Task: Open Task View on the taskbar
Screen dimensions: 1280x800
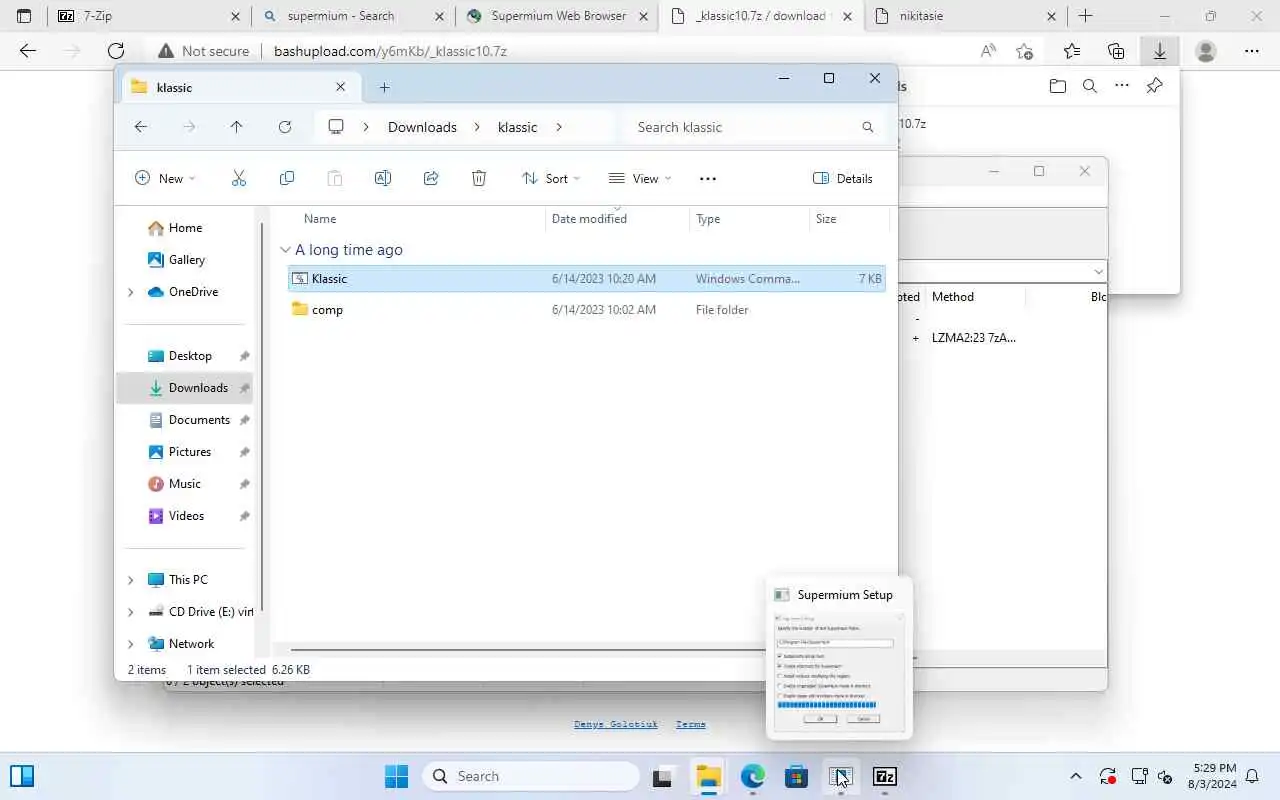Action: coord(662,776)
